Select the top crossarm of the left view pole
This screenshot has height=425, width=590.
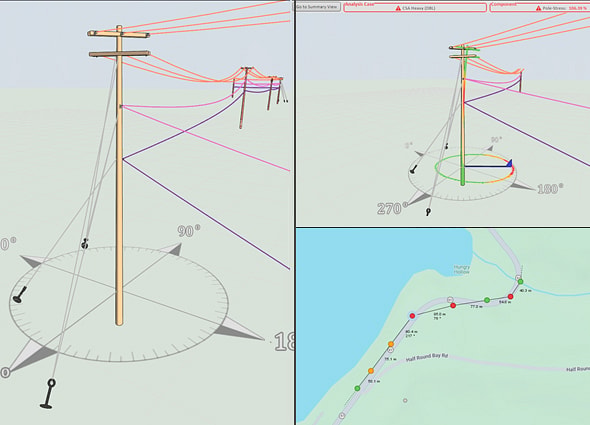tap(119, 34)
